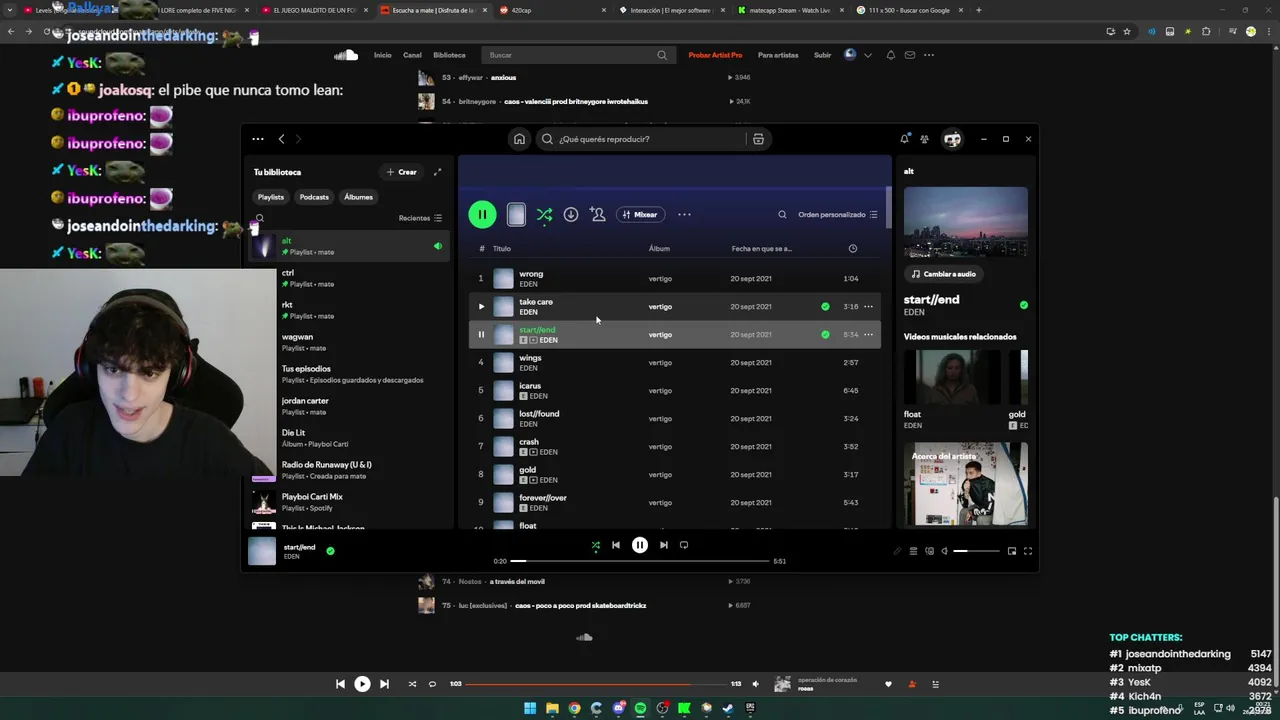The height and width of the screenshot is (720, 1280).
Task: Open the Spotify queue
Action: tap(913, 551)
